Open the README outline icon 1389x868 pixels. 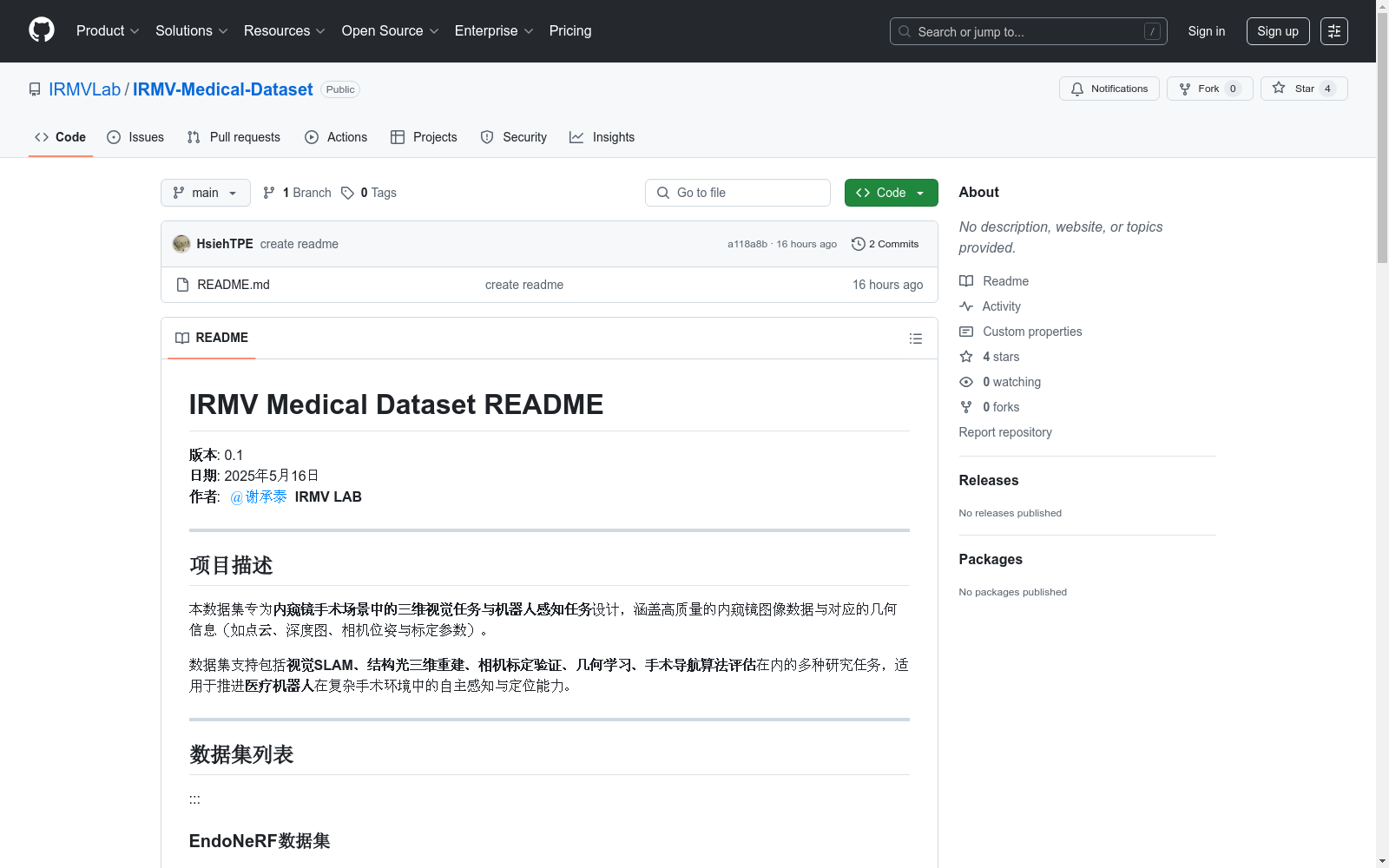pyautogui.click(x=916, y=339)
